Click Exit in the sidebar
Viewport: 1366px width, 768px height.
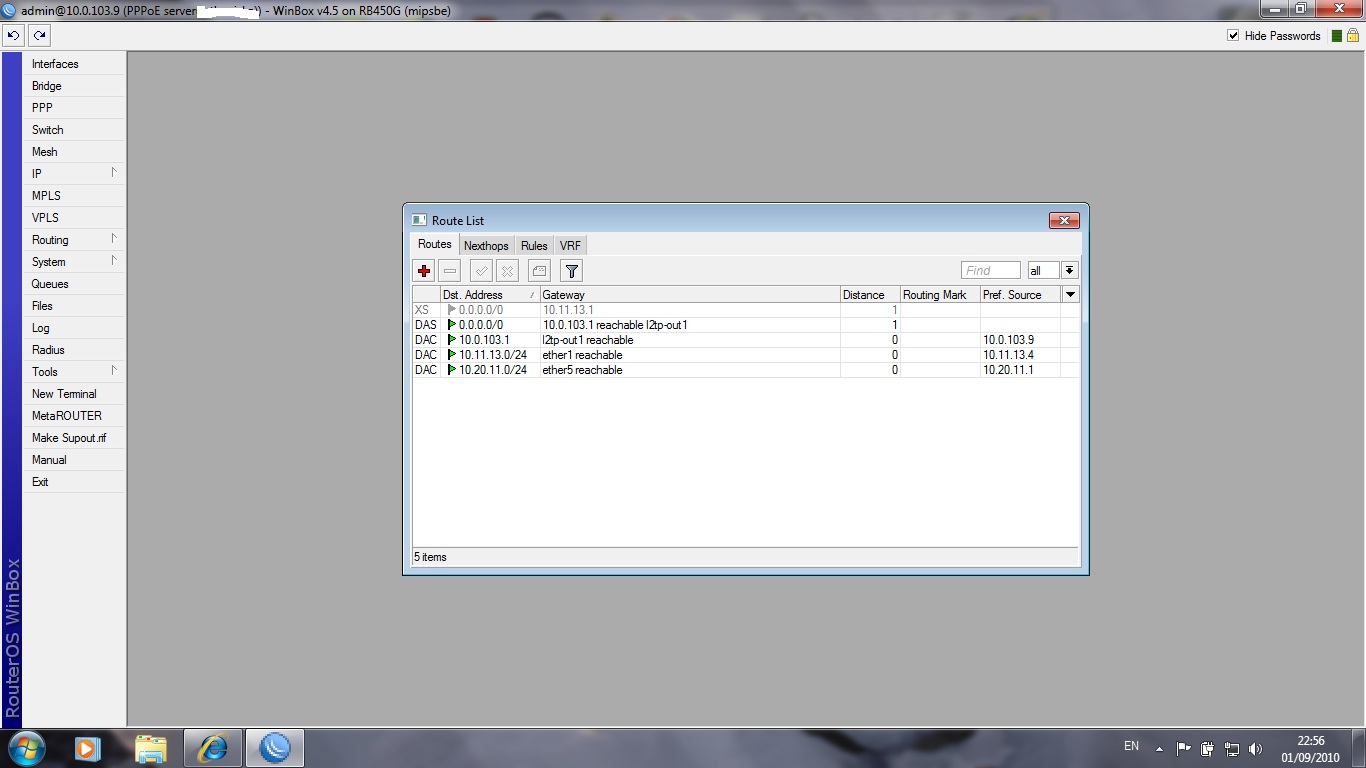74,482
